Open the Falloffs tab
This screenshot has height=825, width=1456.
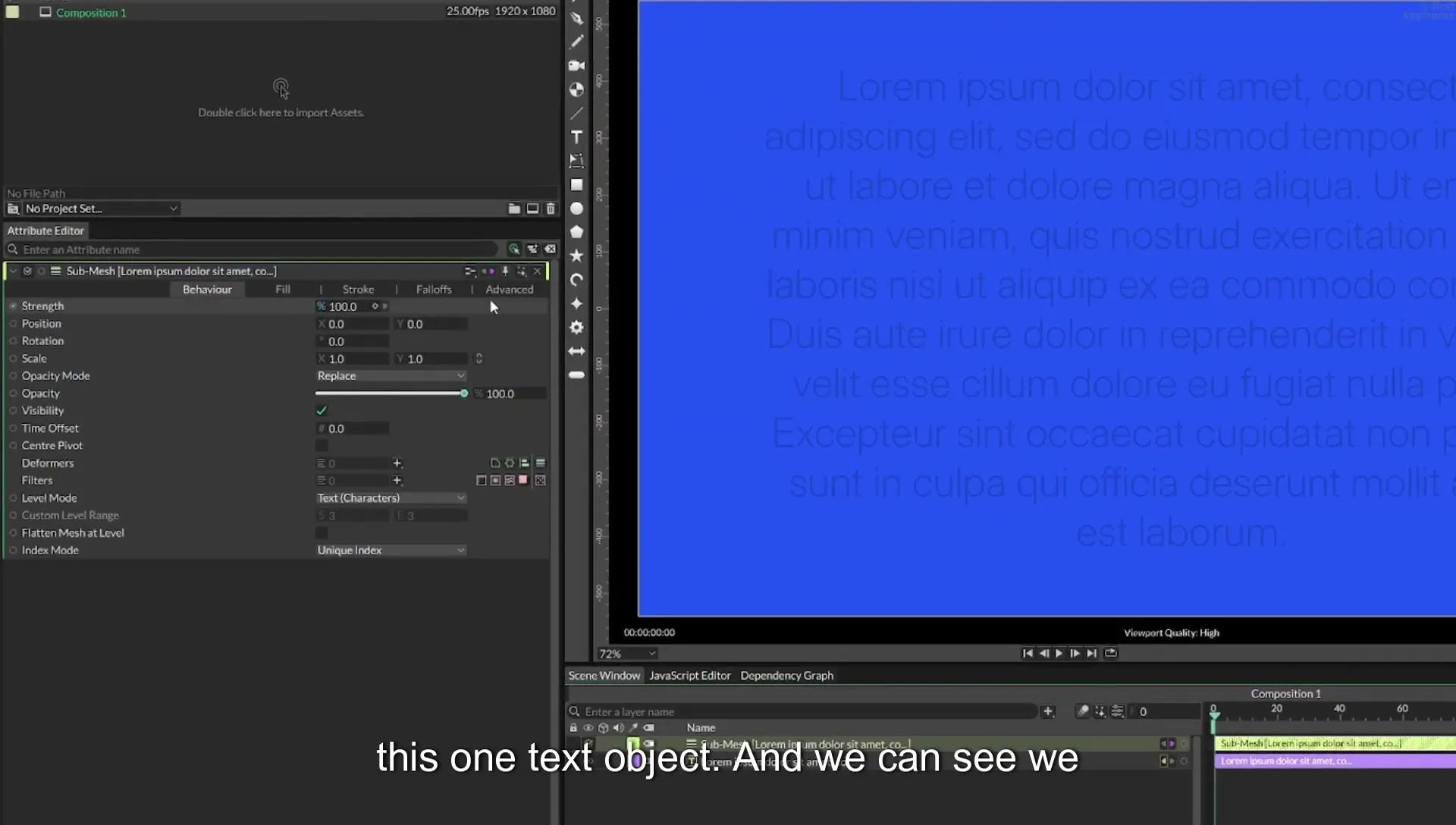coord(434,290)
